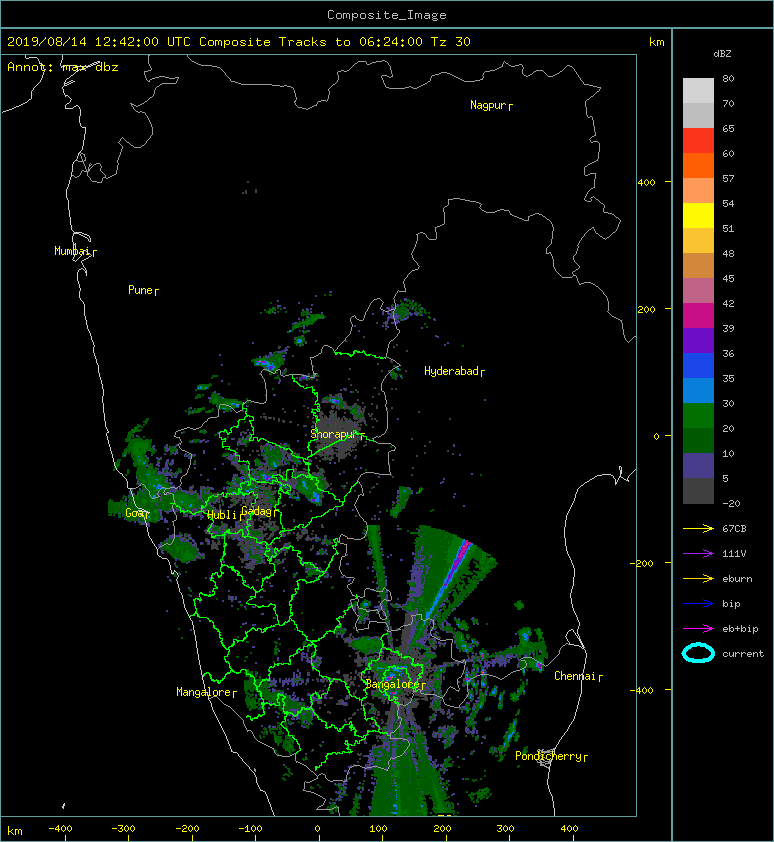Click the purple 111V arrow legend icon
This screenshot has width=774, height=842.
coord(698,554)
